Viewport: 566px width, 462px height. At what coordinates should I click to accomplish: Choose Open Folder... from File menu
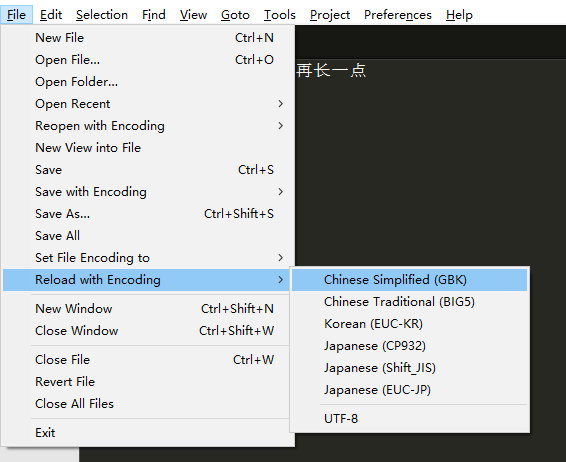[146, 82]
